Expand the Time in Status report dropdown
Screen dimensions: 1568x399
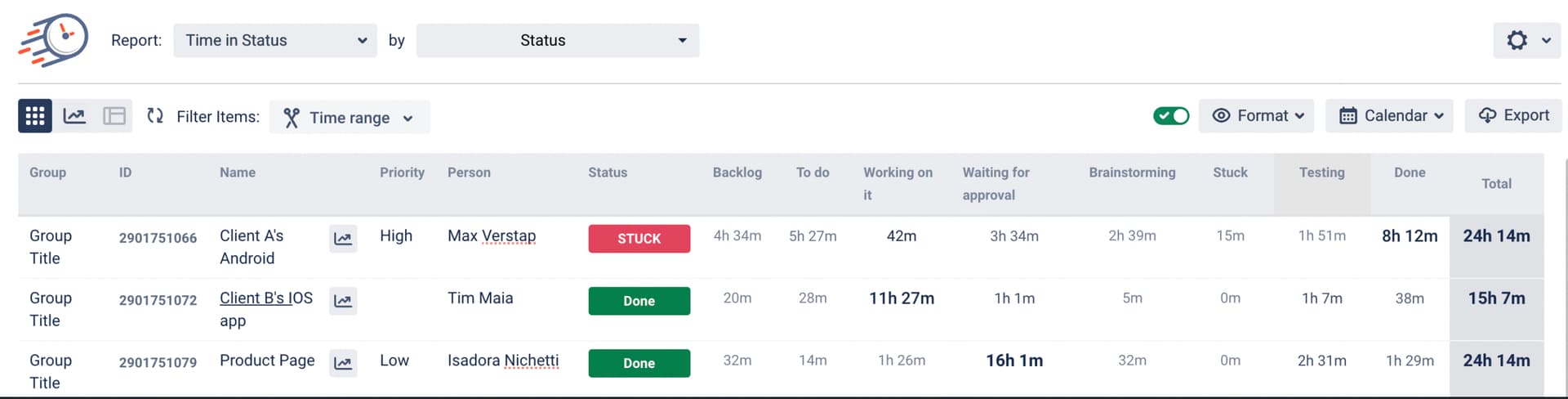pos(275,40)
